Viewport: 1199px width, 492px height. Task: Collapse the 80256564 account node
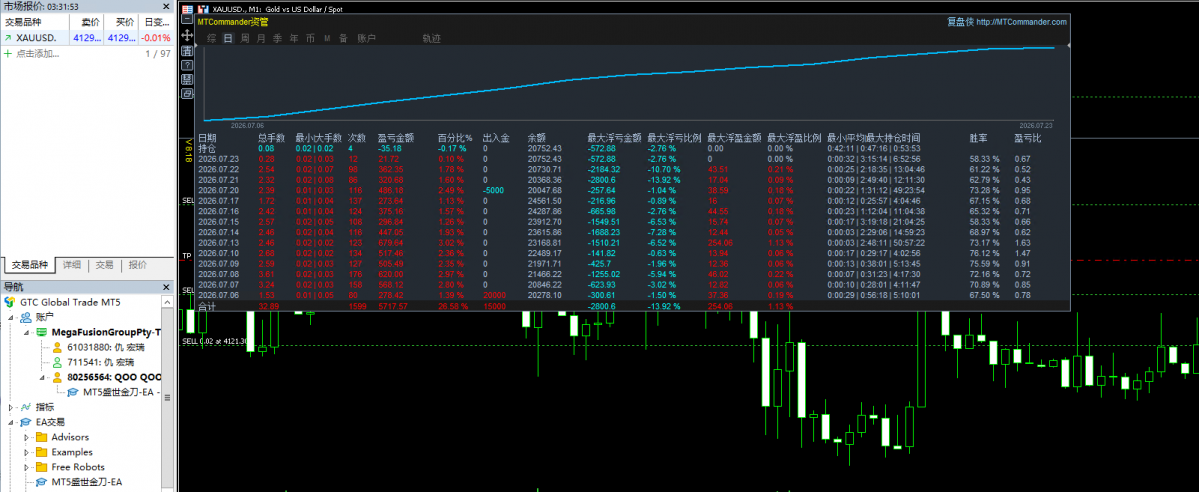pyautogui.click(x=42, y=377)
